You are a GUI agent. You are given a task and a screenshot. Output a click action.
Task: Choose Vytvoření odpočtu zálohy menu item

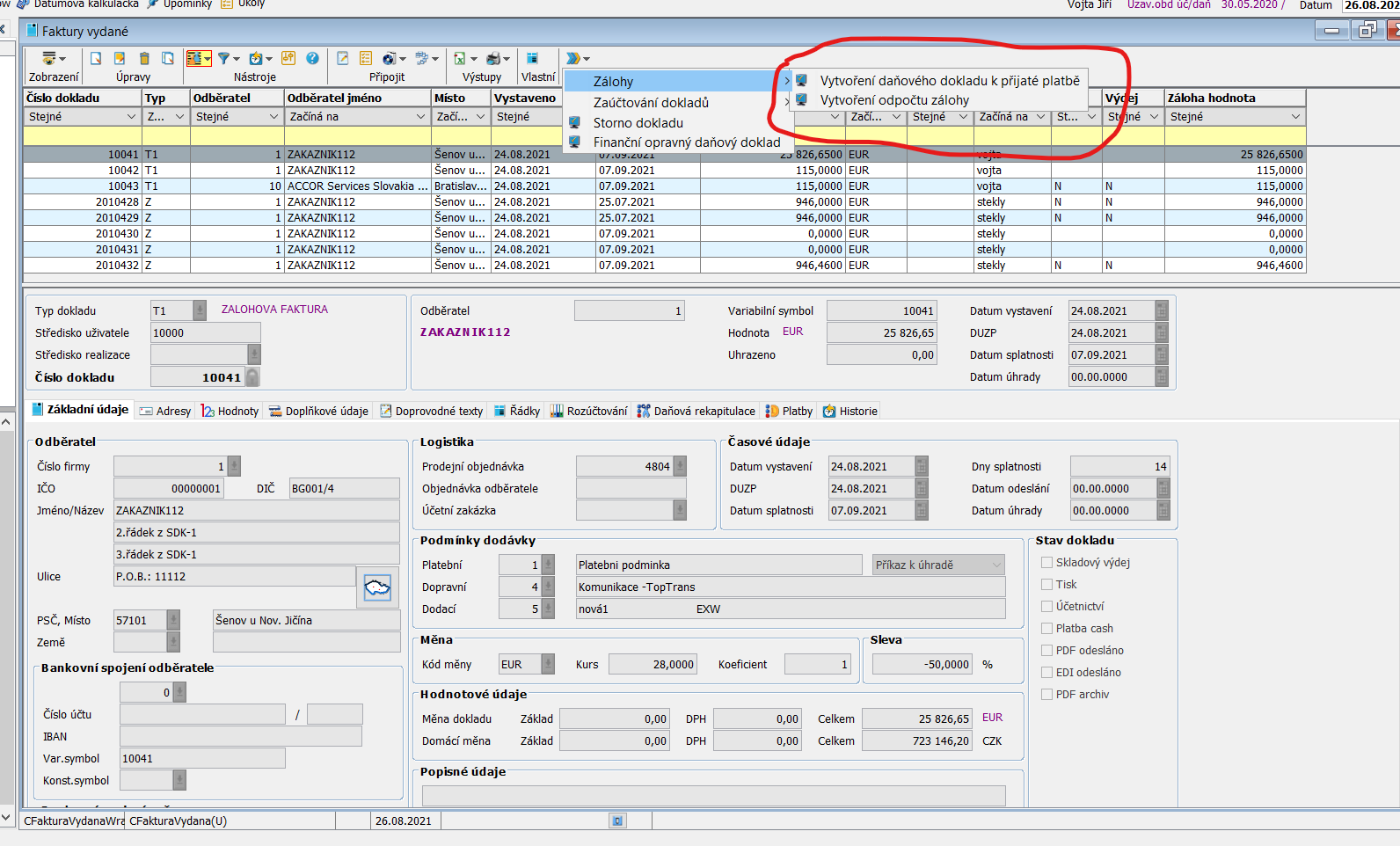click(x=894, y=100)
